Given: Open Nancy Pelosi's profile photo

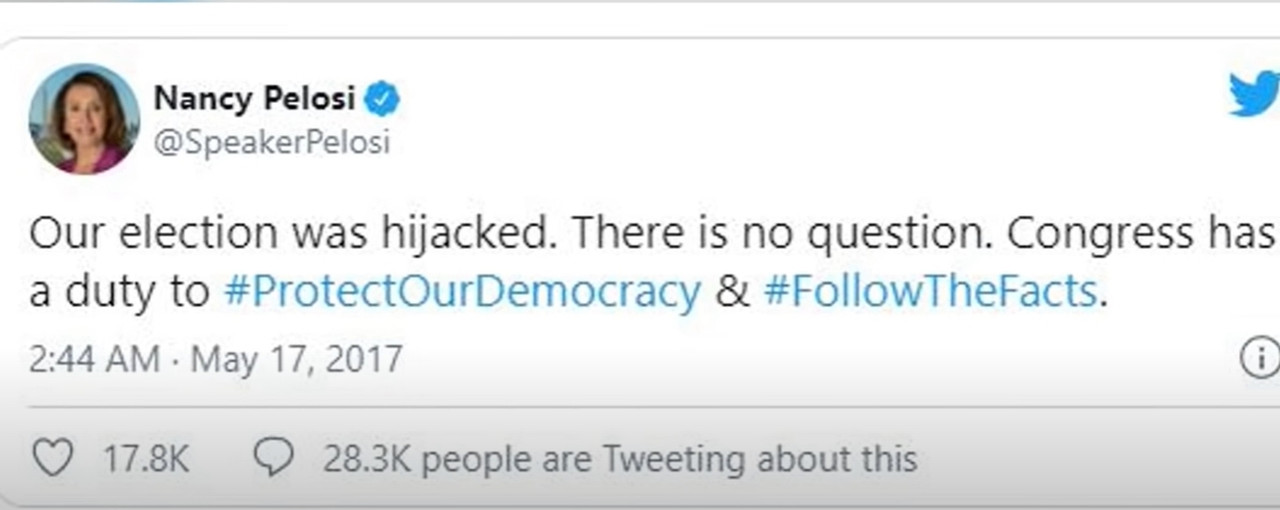Looking at the screenshot, I should 85,119.
